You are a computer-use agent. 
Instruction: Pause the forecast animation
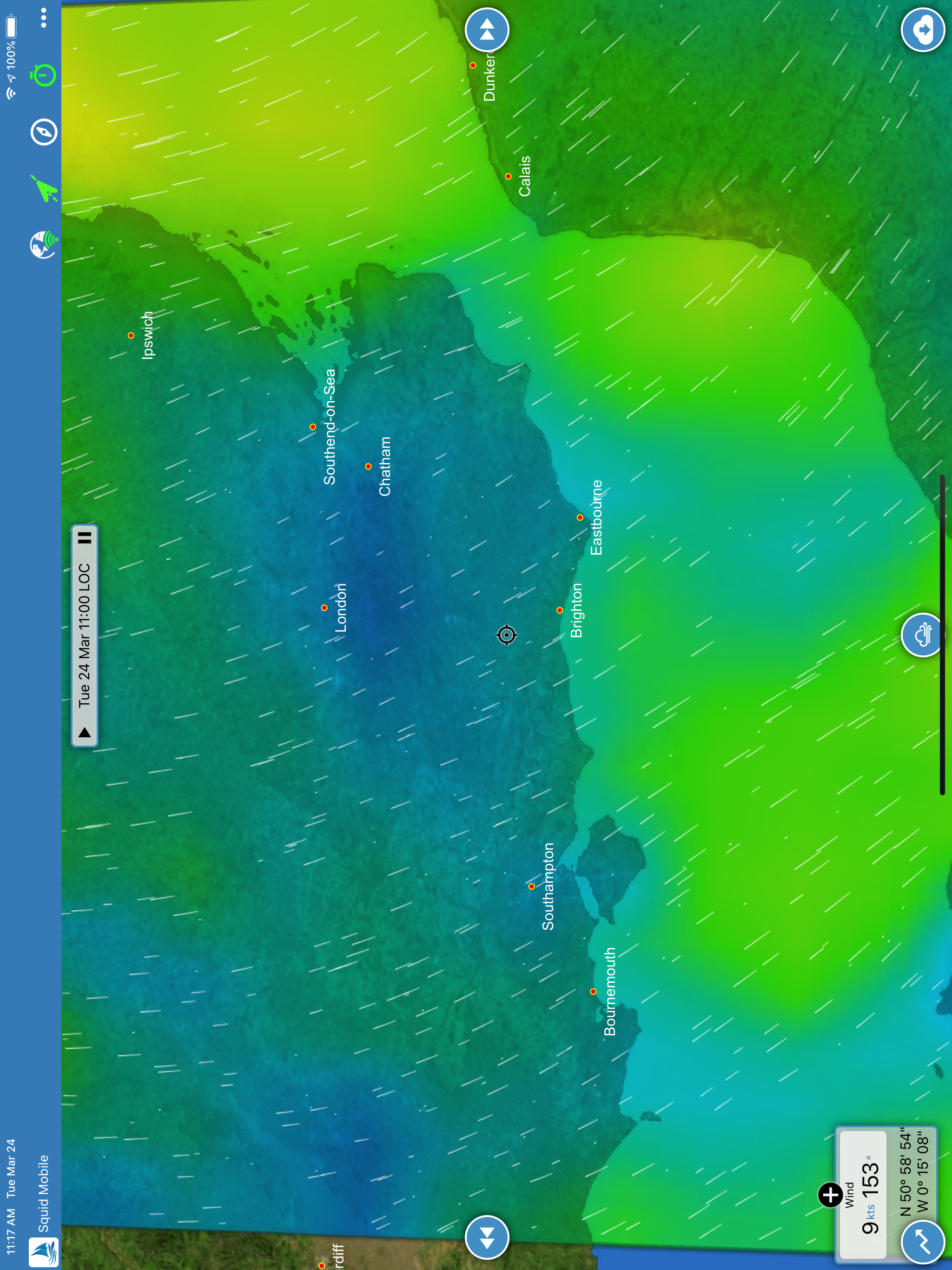(x=85, y=538)
